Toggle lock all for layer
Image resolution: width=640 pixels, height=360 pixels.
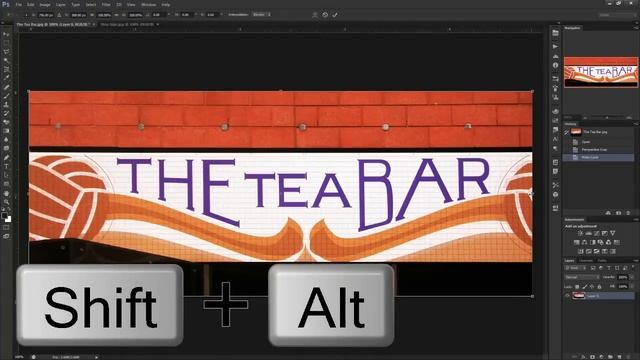pos(599,287)
